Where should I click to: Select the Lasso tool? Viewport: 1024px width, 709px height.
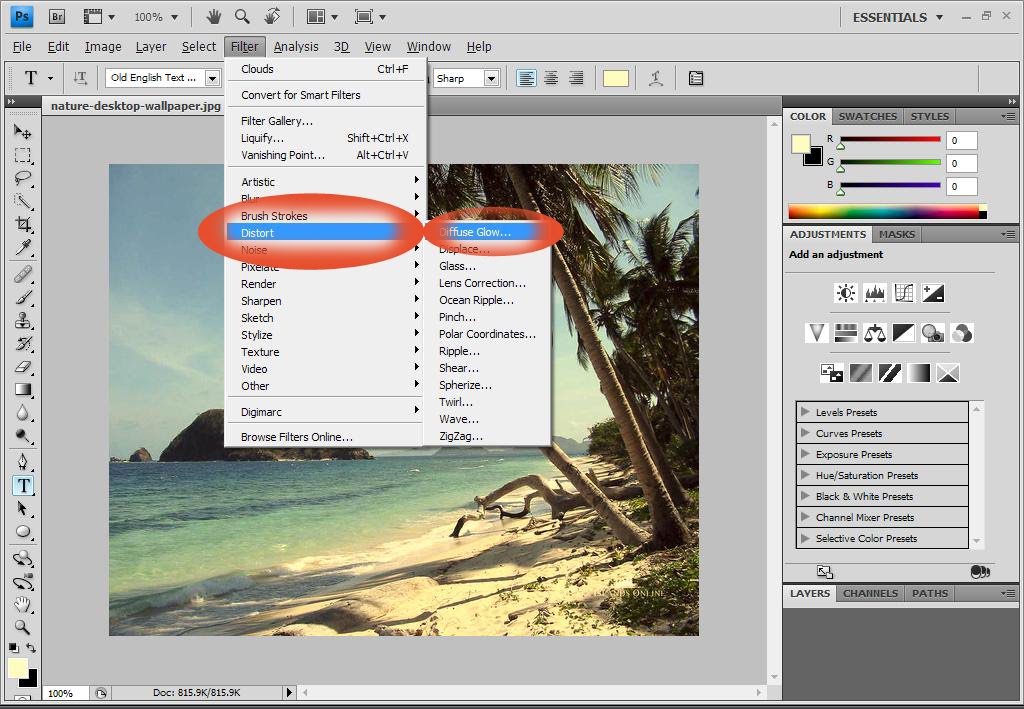click(x=23, y=178)
